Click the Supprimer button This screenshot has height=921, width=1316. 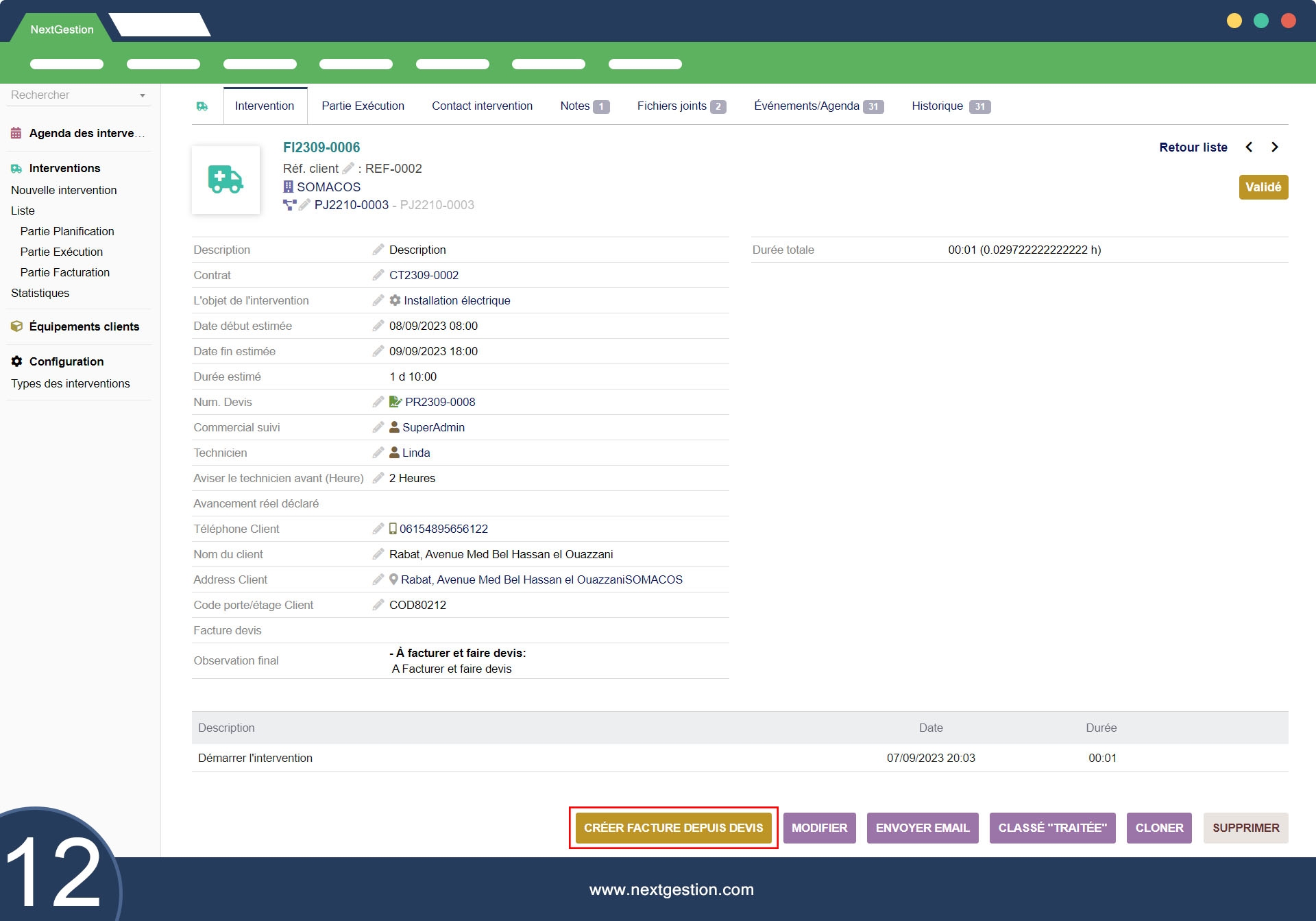(x=1245, y=828)
